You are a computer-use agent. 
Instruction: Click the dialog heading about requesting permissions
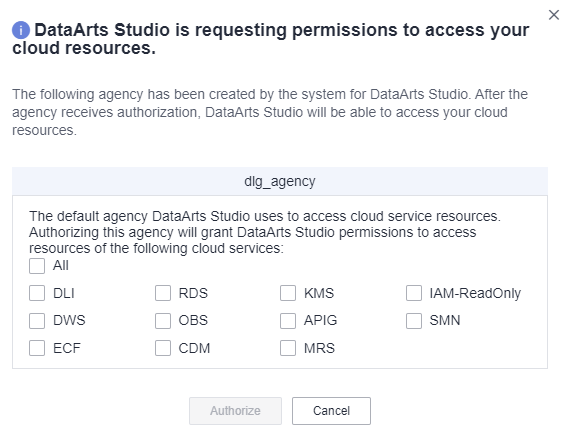pos(271,39)
